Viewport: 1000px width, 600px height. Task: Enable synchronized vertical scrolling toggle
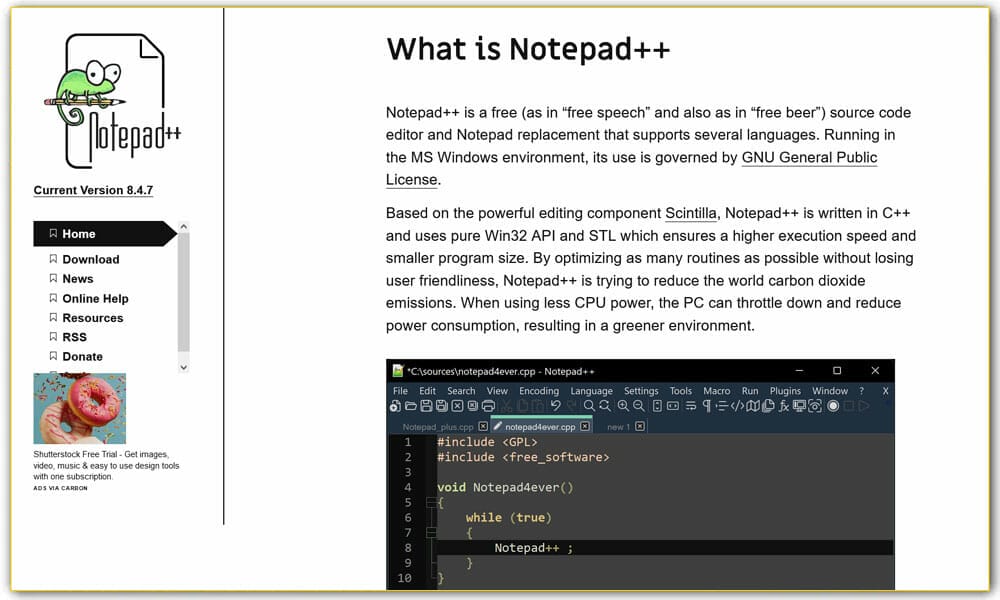[x=655, y=405]
